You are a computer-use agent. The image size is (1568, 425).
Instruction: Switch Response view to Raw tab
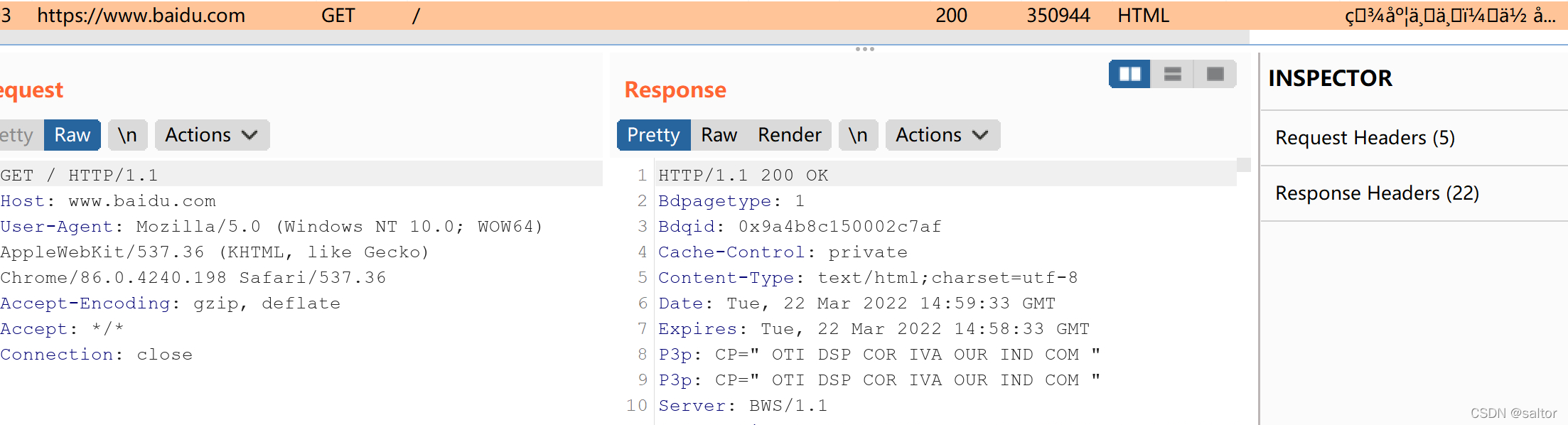coord(719,135)
